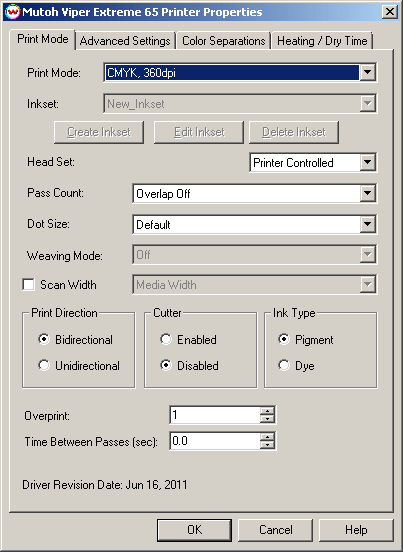403x552 pixels.
Task: Close the Printer Properties dialog
Action: pos(390,12)
